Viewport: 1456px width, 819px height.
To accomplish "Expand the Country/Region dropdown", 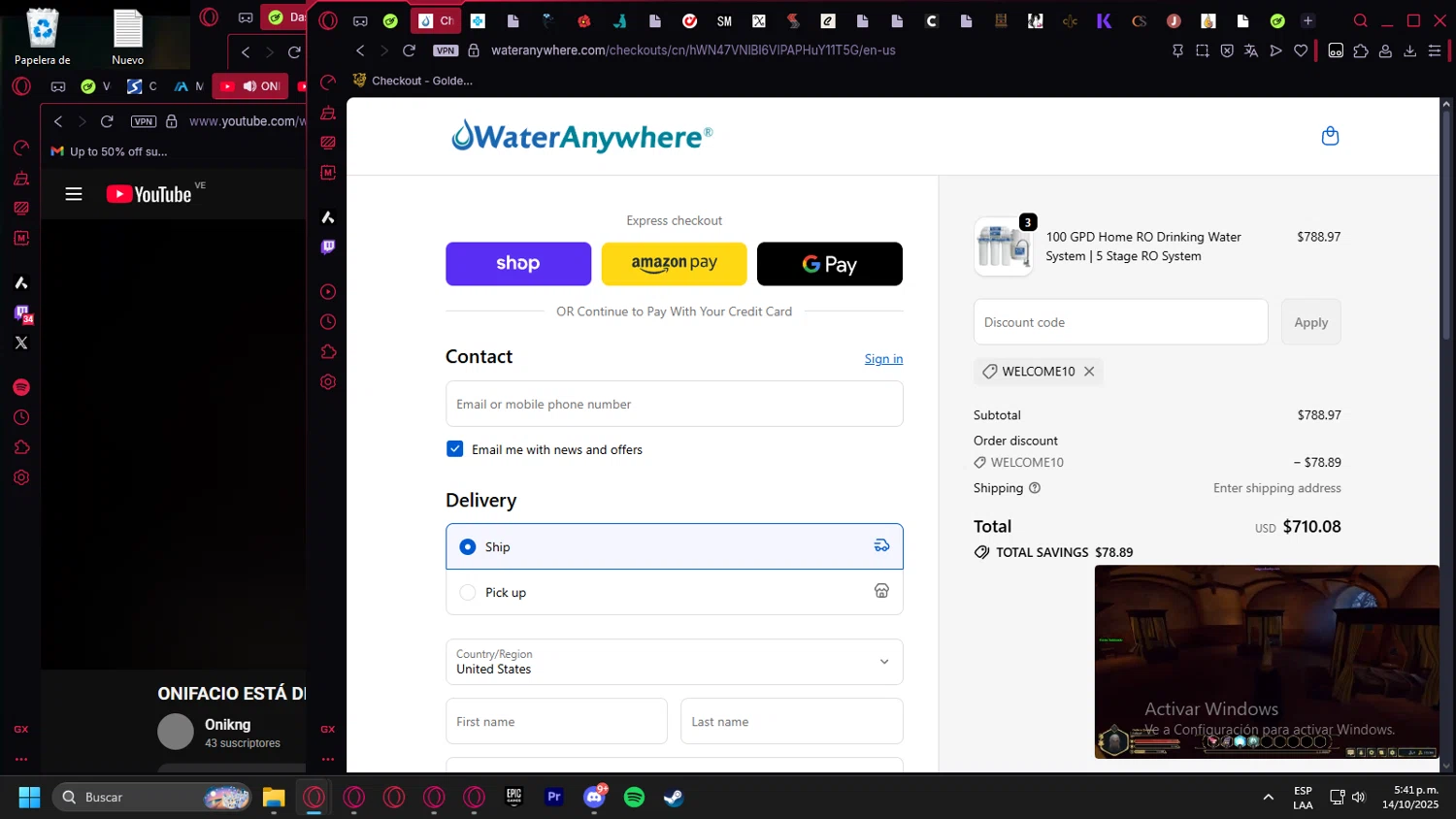I will pyautogui.click(x=675, y=662).
